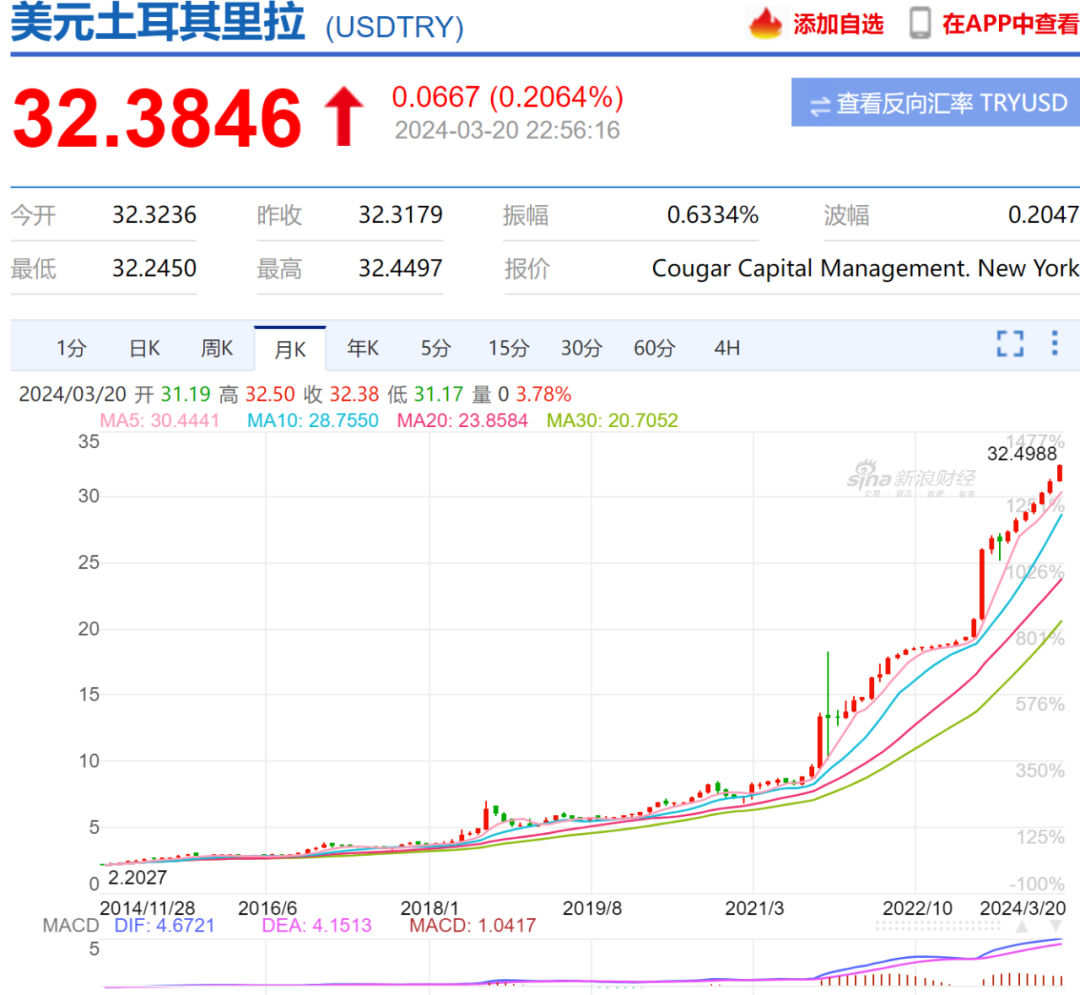Click the (USDTRY) symbol label
This screenshot has width=1080, height=995.
pyautogui.click(x=395, y=27)
